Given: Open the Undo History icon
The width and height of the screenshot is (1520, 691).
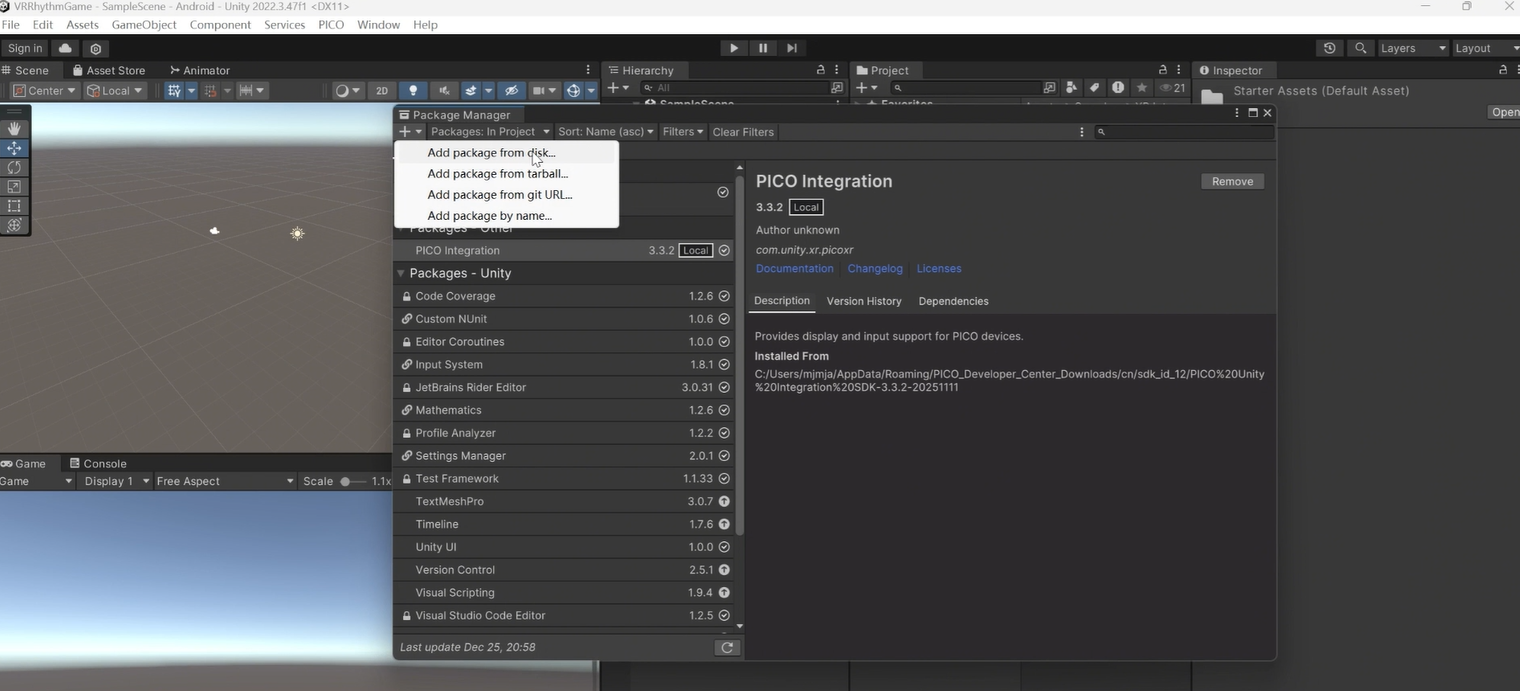Looking at the screenshot, I should point(1329,48).
